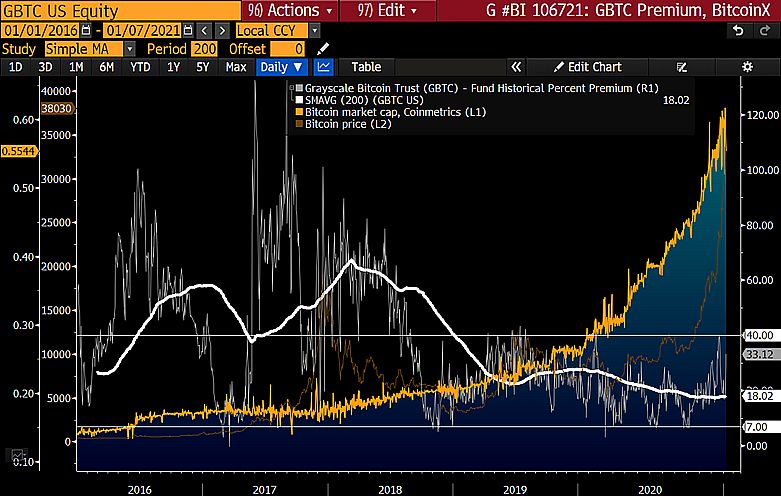The image size is (781, 496).
Task: Select the 1D range tab
Action: click(x=15, y=67)
